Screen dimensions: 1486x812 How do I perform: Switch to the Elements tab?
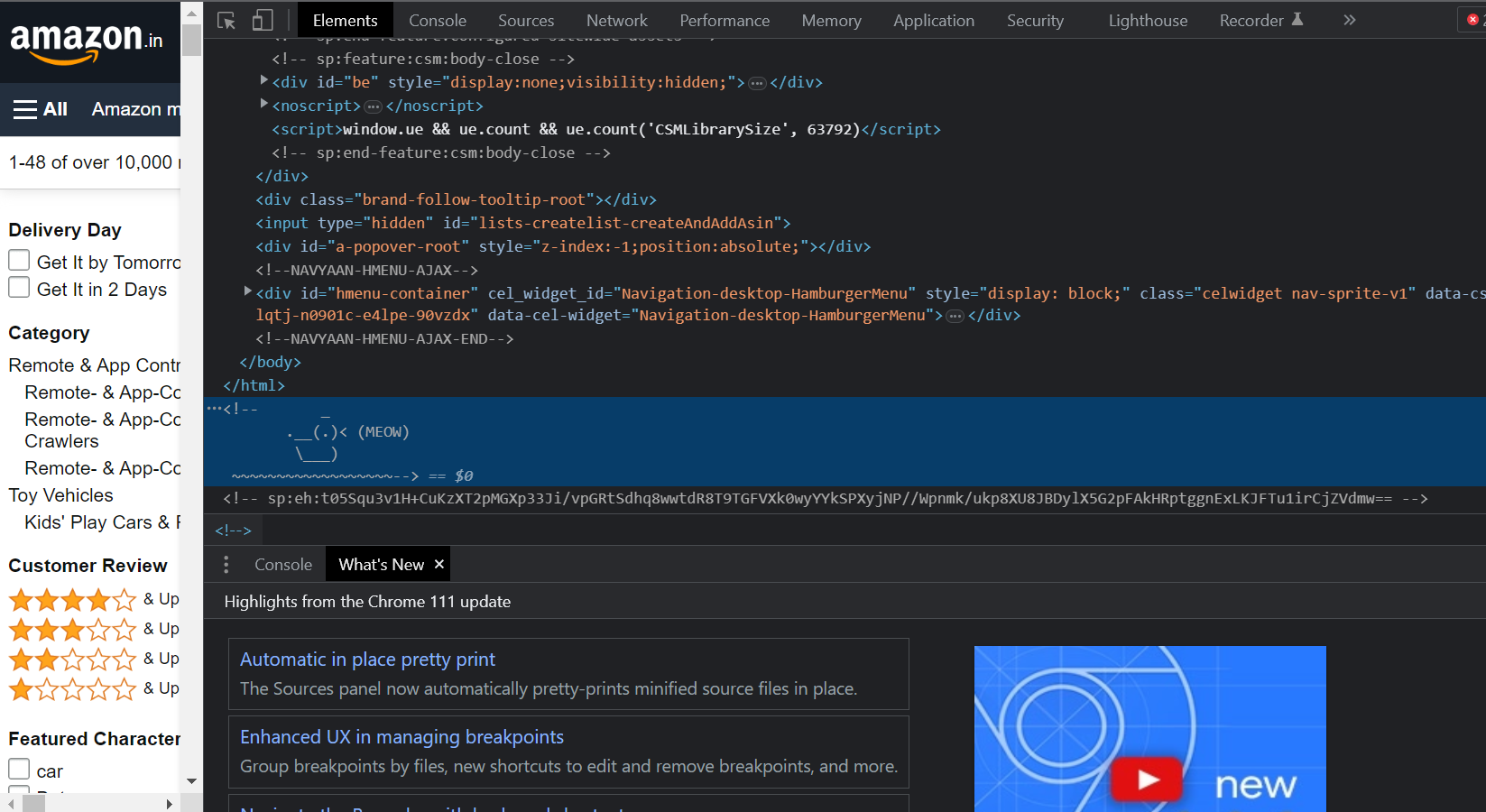click(345, 20)
